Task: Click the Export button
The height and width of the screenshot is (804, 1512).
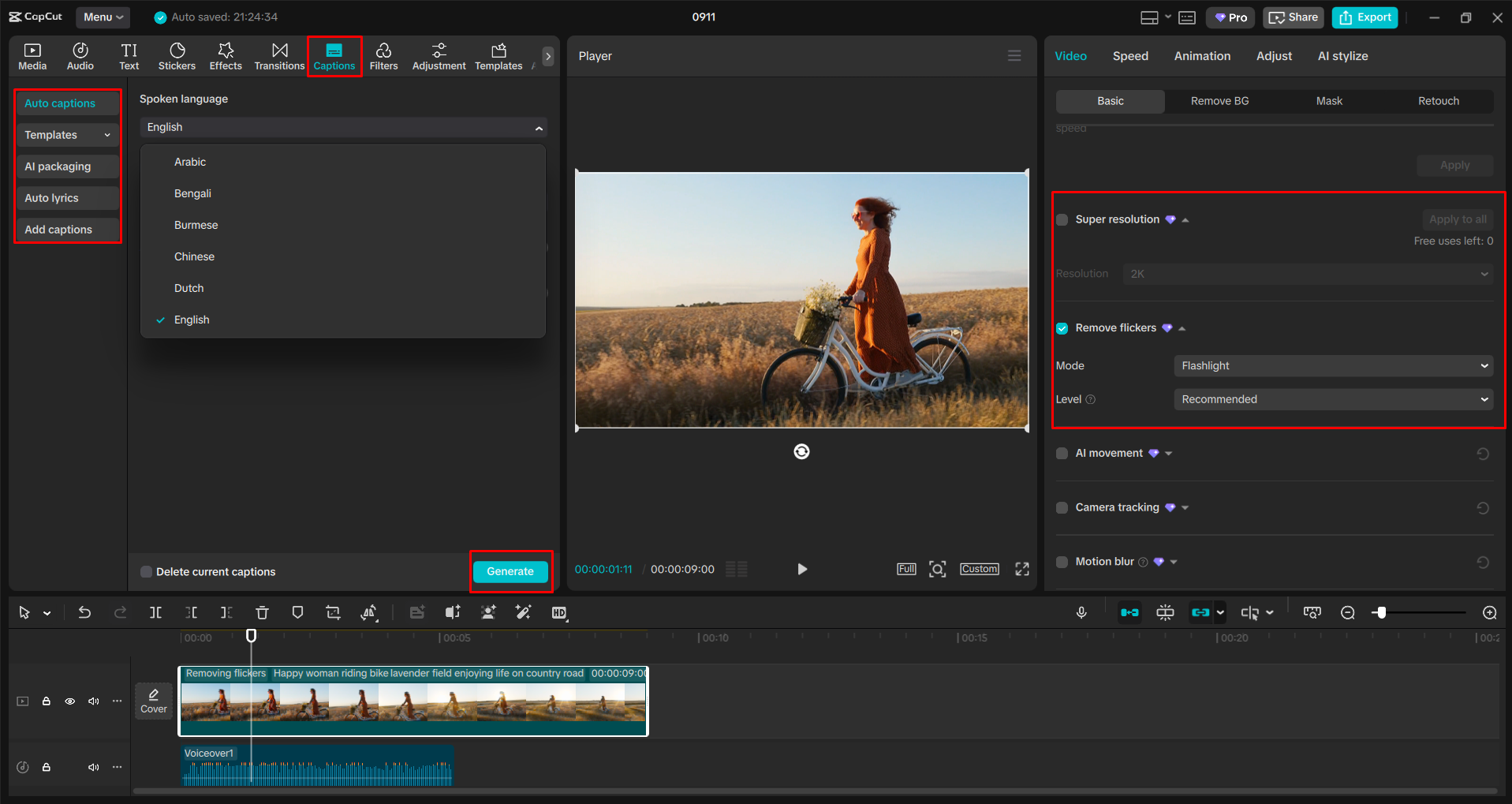Action: coord(1365,17)
